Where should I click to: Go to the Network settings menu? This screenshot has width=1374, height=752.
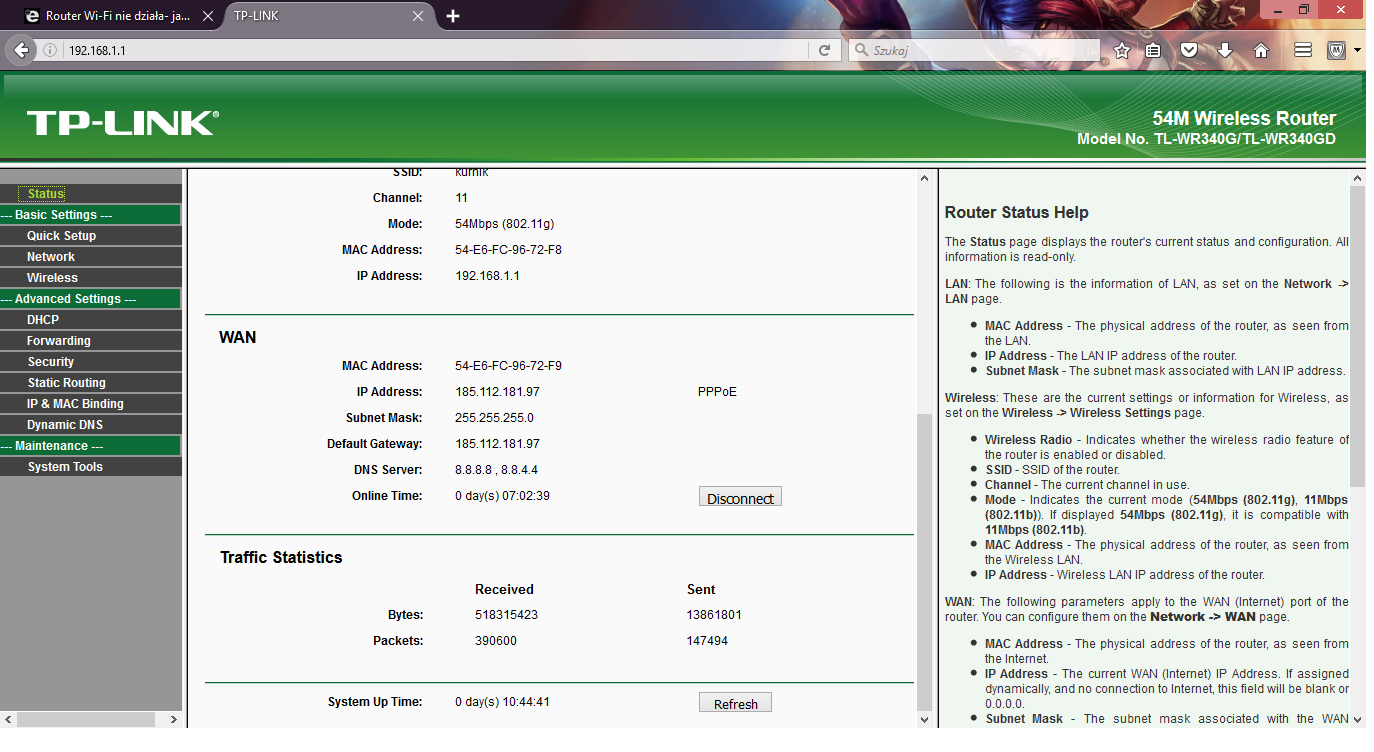tap(51, 257)
